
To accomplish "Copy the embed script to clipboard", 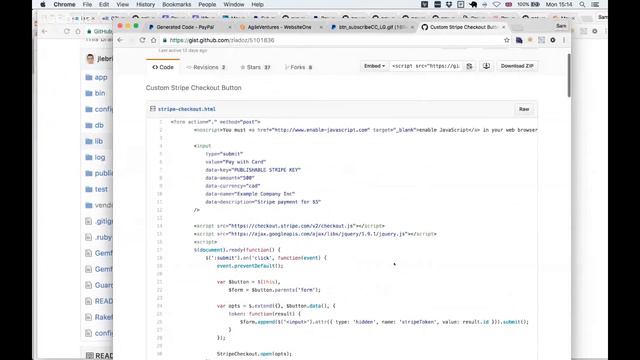I will [x=469, y=66].
